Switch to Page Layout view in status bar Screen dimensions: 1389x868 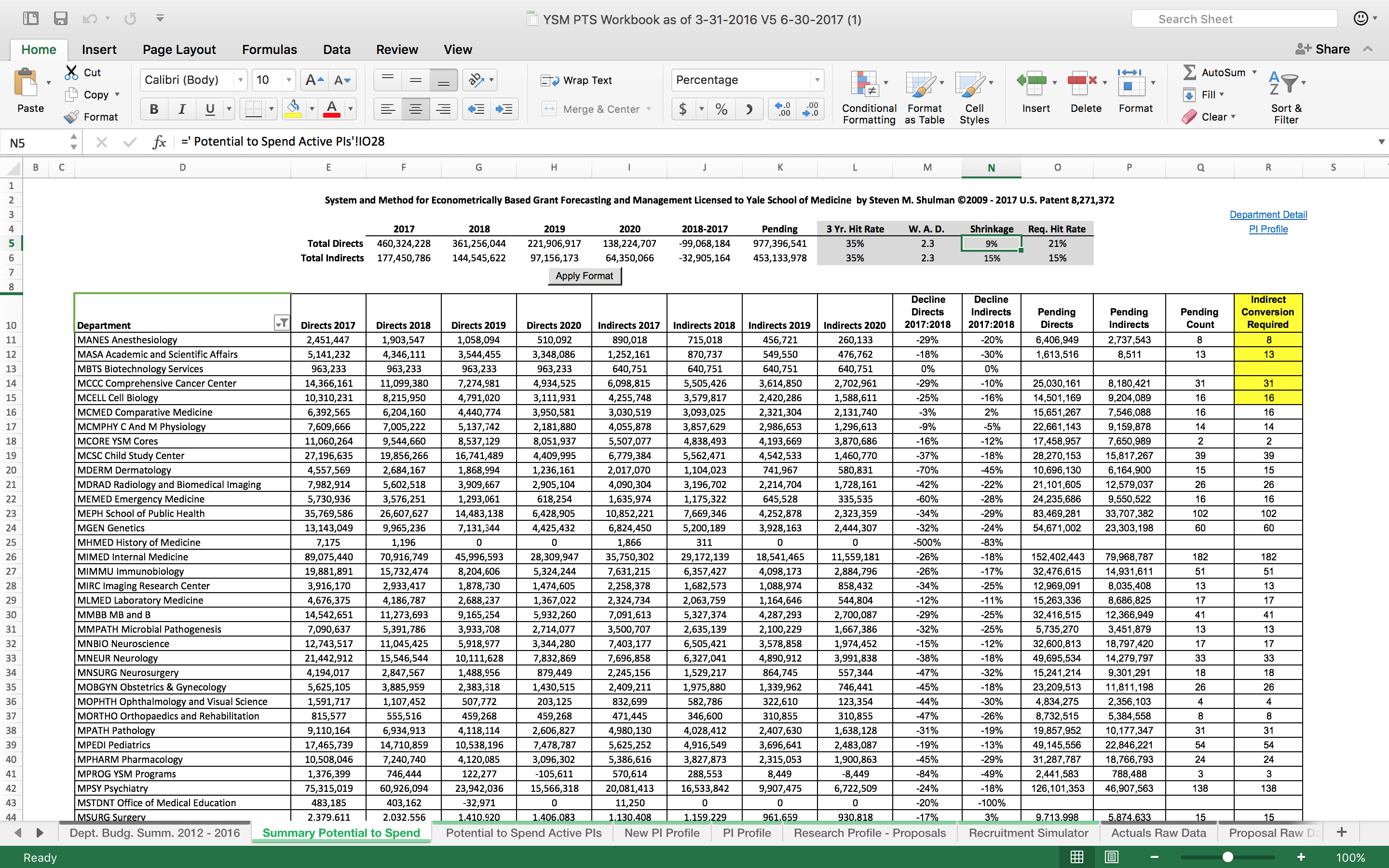click(1112, 857)
